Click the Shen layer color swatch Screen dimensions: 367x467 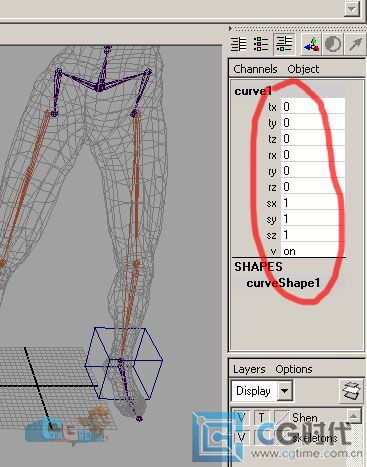tap(282, 417)
